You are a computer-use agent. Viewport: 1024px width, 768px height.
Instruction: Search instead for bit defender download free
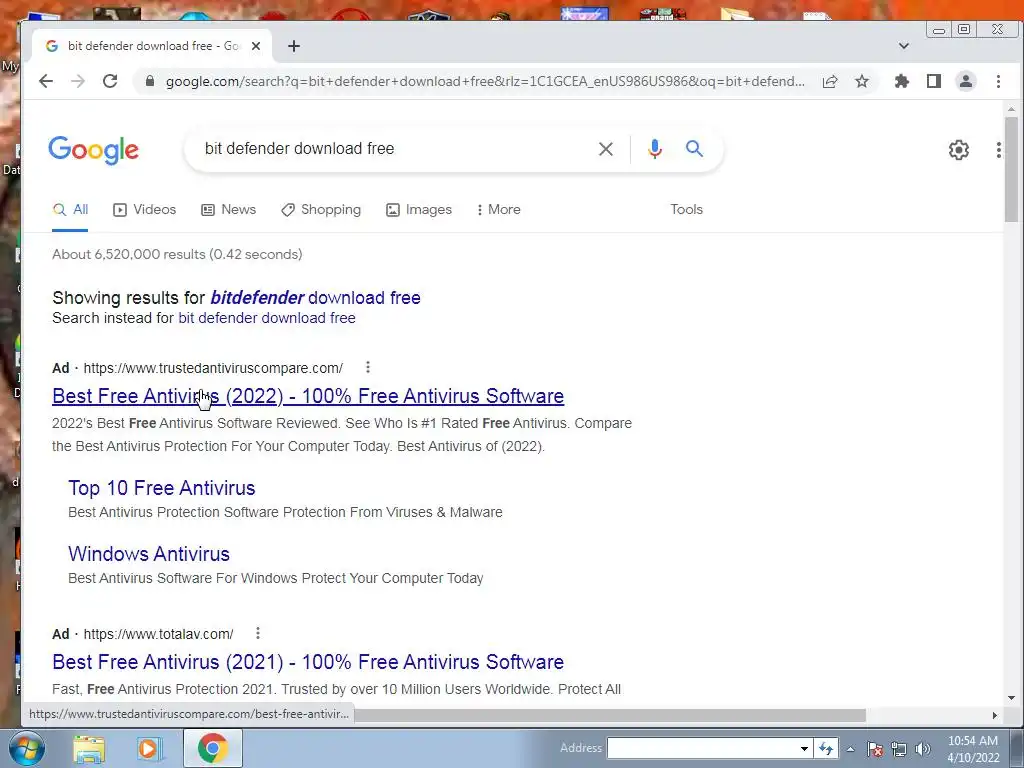(x=266, y=318)
